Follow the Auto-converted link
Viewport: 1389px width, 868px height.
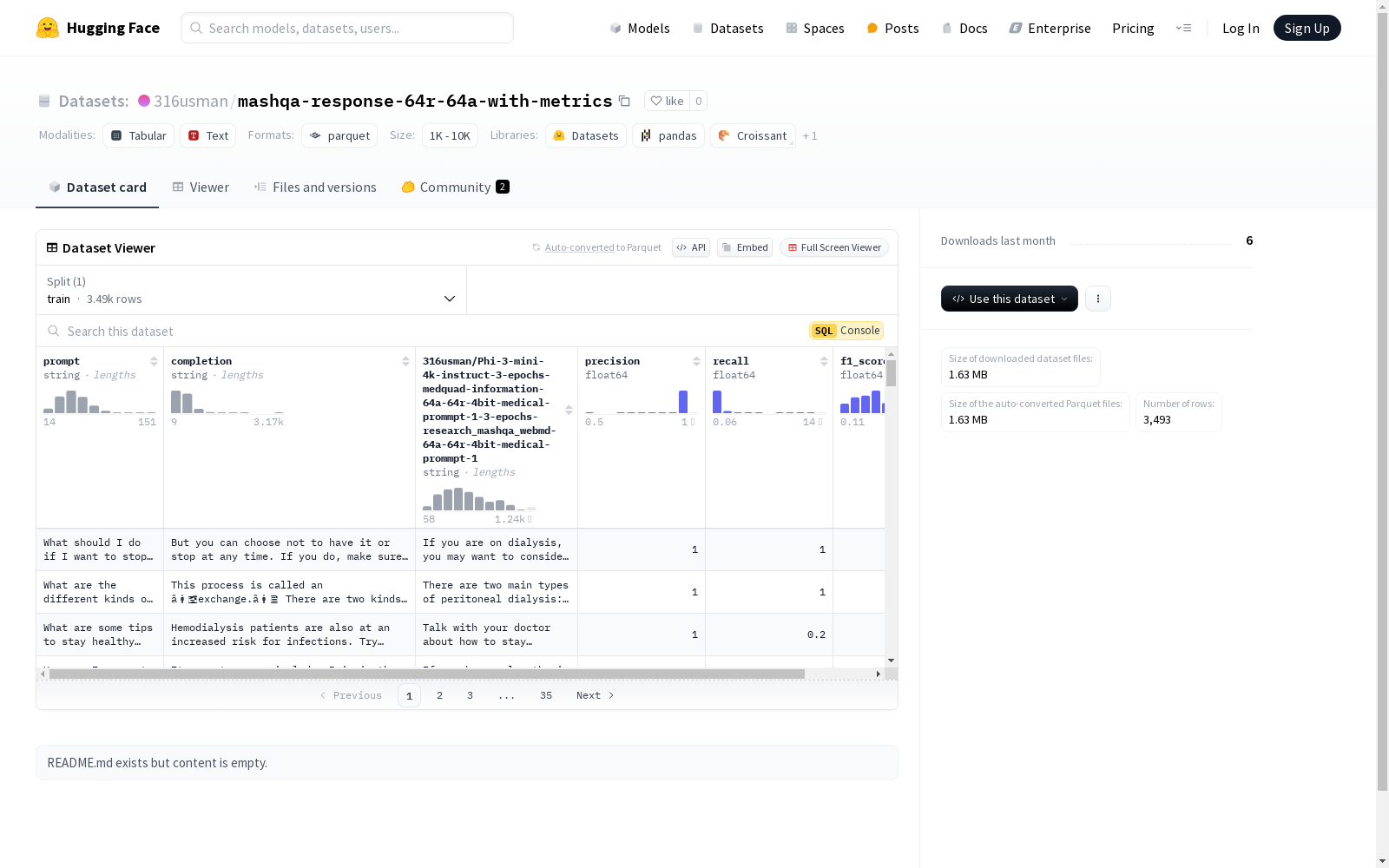(579, 247)
